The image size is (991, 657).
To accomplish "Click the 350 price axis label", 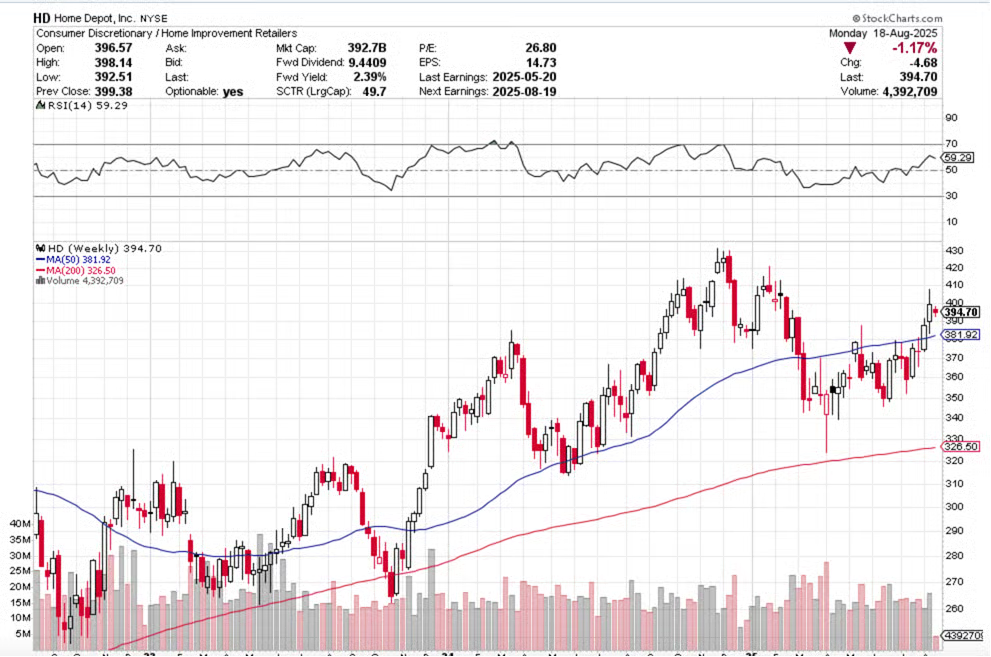I will pyautogui.click(x=954, y=398).
